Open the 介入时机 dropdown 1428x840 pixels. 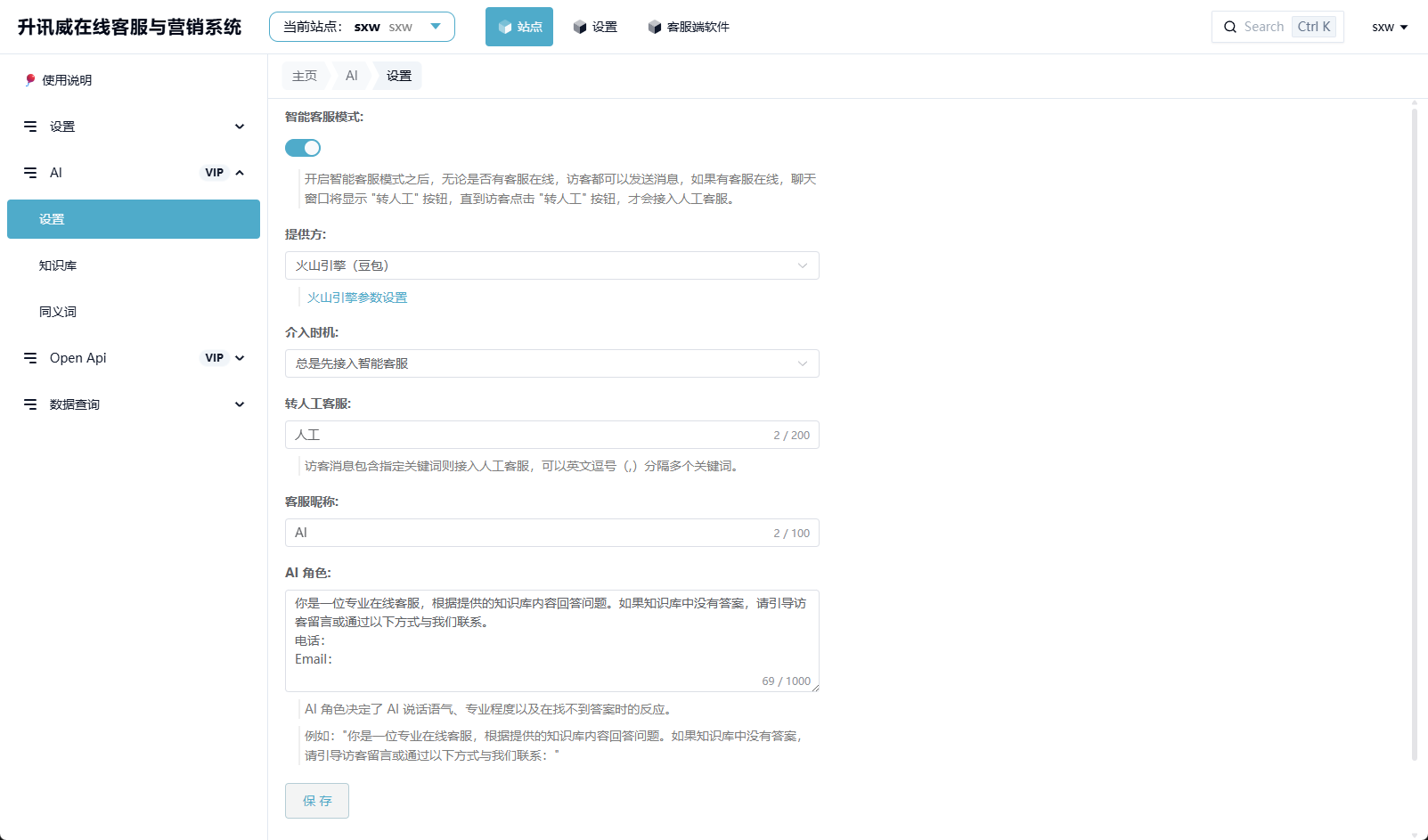coord(551,363)
